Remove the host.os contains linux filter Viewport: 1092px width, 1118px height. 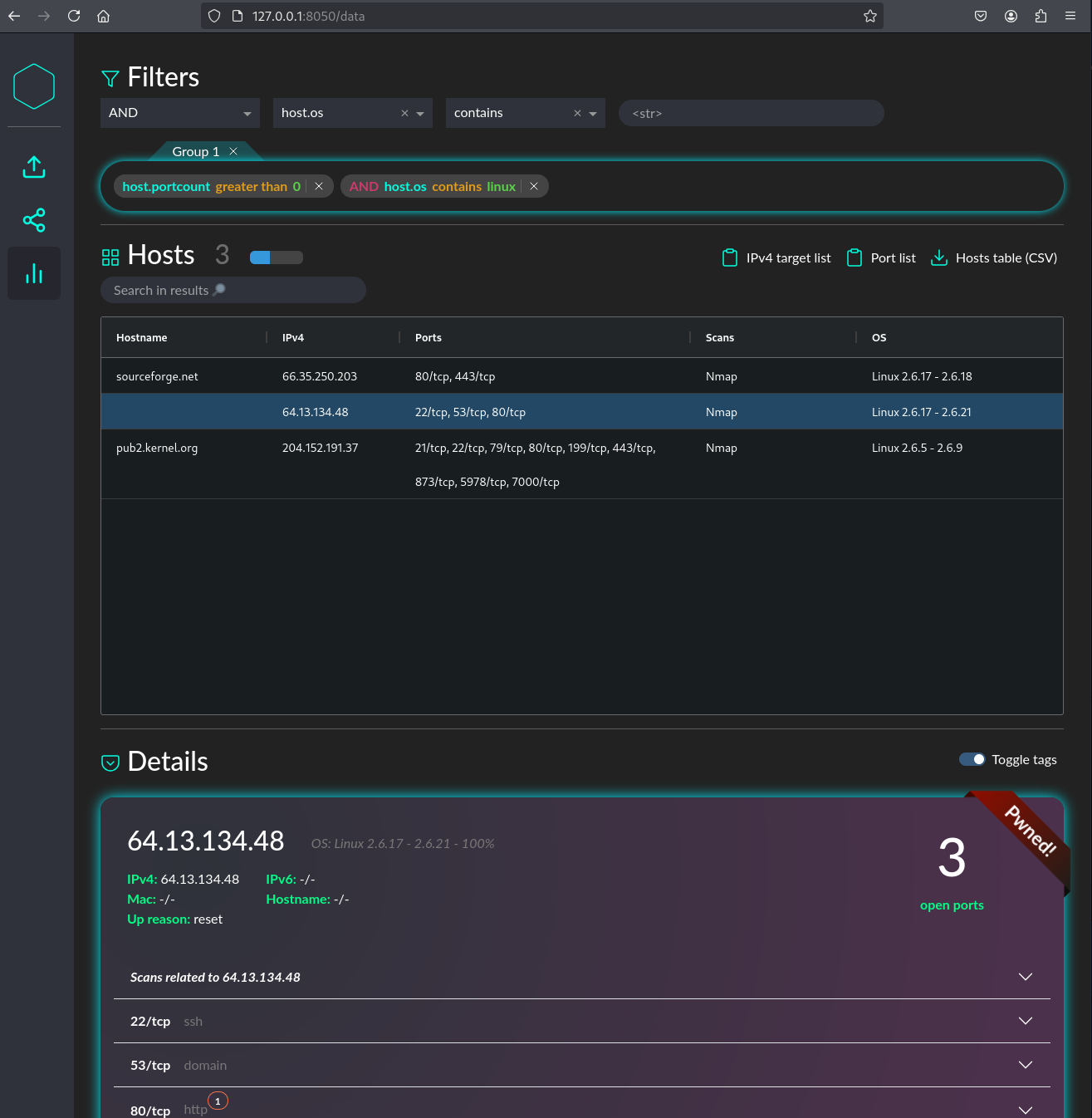coord(534,187)
